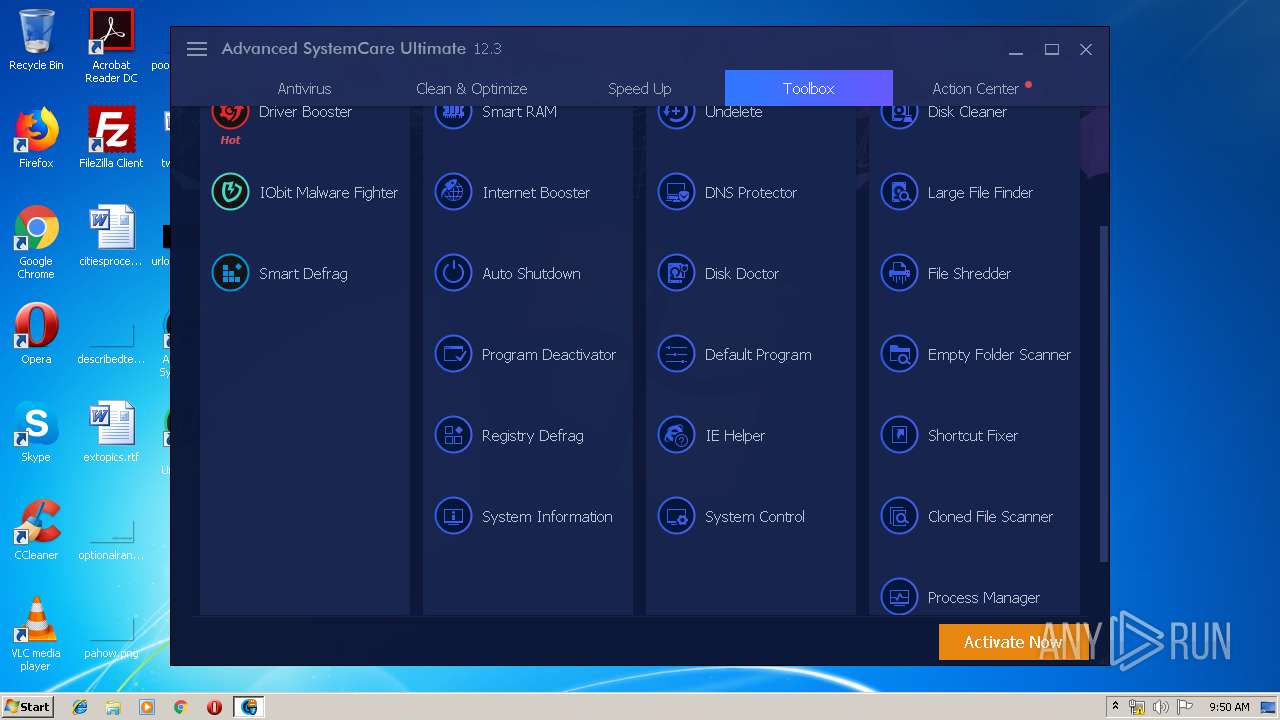Open Recycle Bin desktop icon
This screenshot has height=720, width=1280.
pos(36,40)
